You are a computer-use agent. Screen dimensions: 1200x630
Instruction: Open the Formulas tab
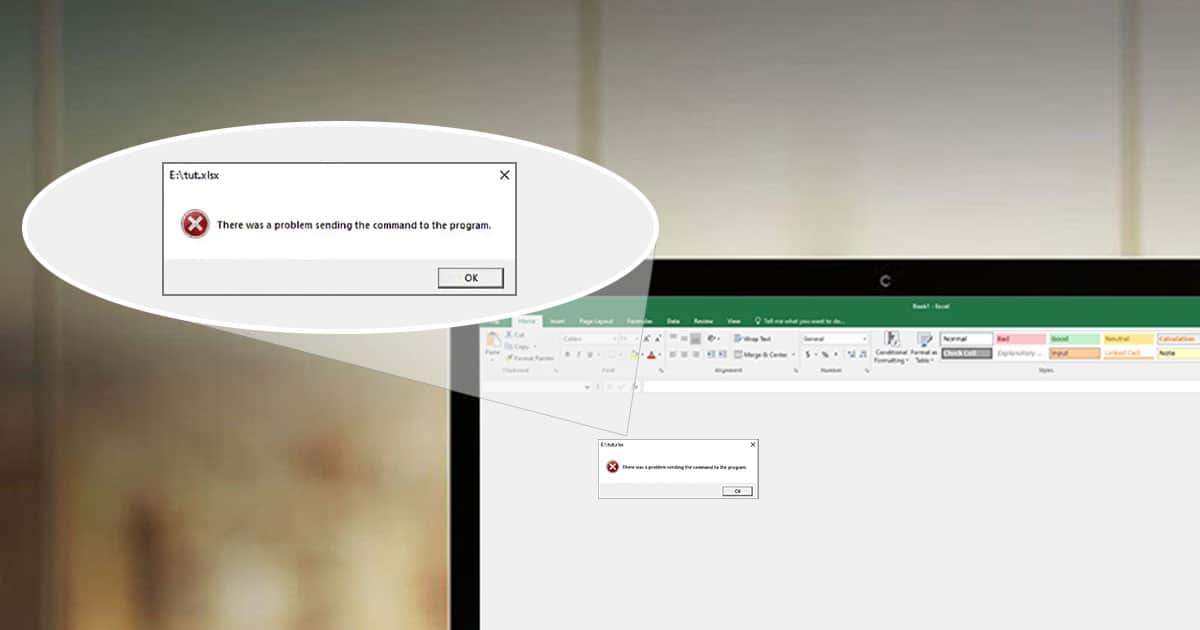[x=640, y=321]
